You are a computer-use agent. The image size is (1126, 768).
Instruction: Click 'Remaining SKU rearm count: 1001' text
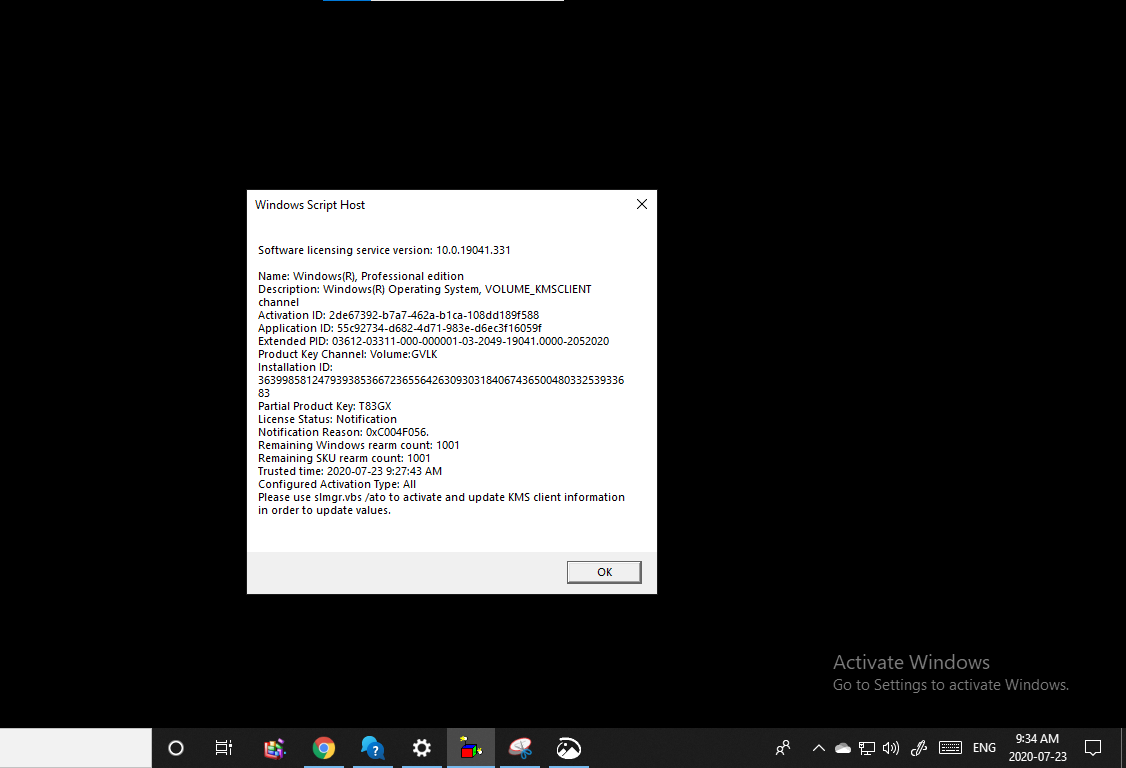[x=344, y=458]
